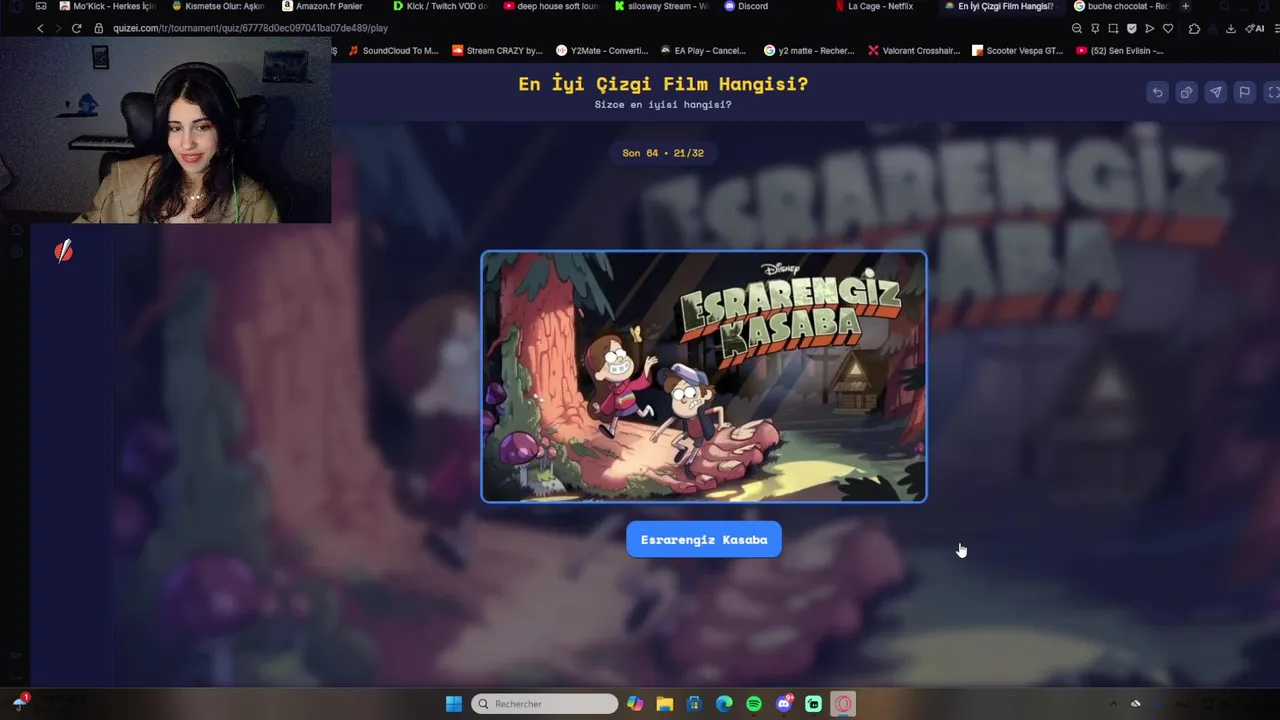The height and width of the screenshot is (720, 1280).
Task: Expand the system tray hidden icons chevron
Action: pos(1113,704)
